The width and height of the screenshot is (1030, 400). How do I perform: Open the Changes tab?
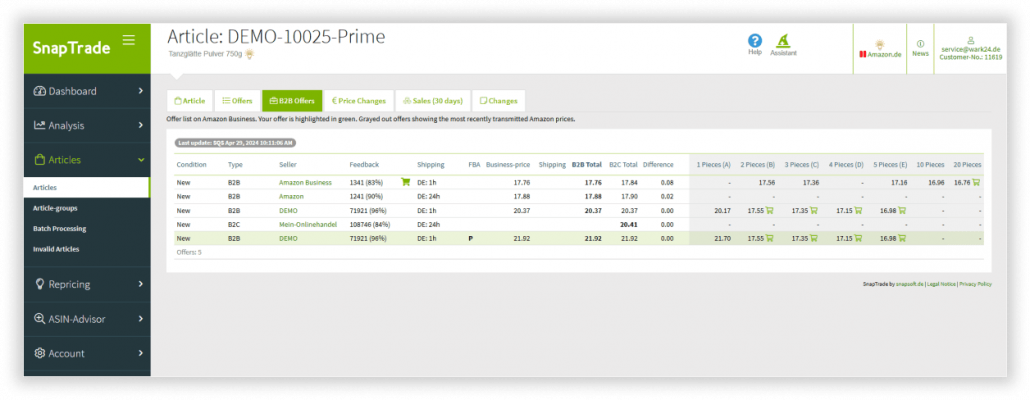coord(499,100)
